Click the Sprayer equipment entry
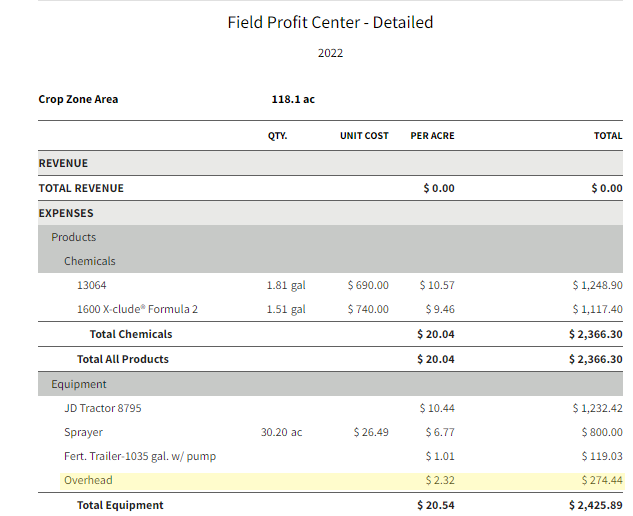 click(x=83, y=432)
